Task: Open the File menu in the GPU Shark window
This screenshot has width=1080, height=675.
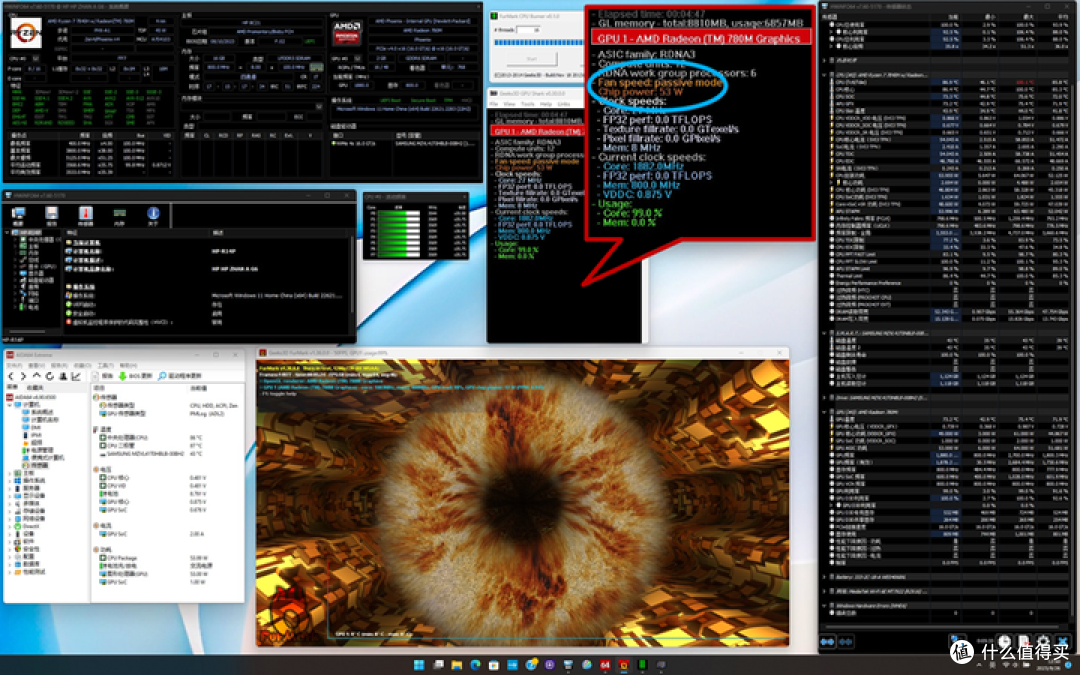Action: click(x=493, y=104)
